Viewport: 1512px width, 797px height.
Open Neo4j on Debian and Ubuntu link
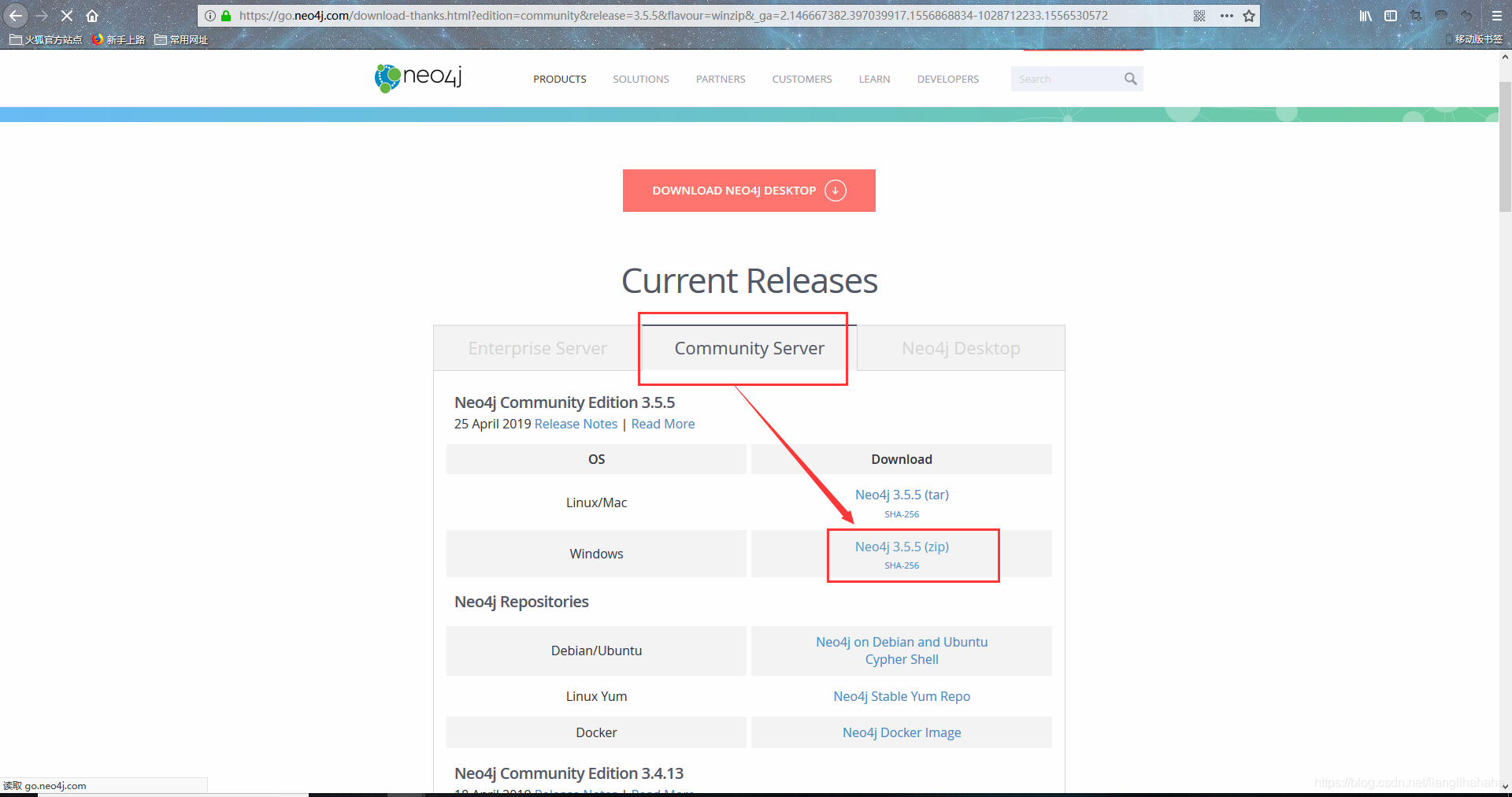[x=902, y=642]
